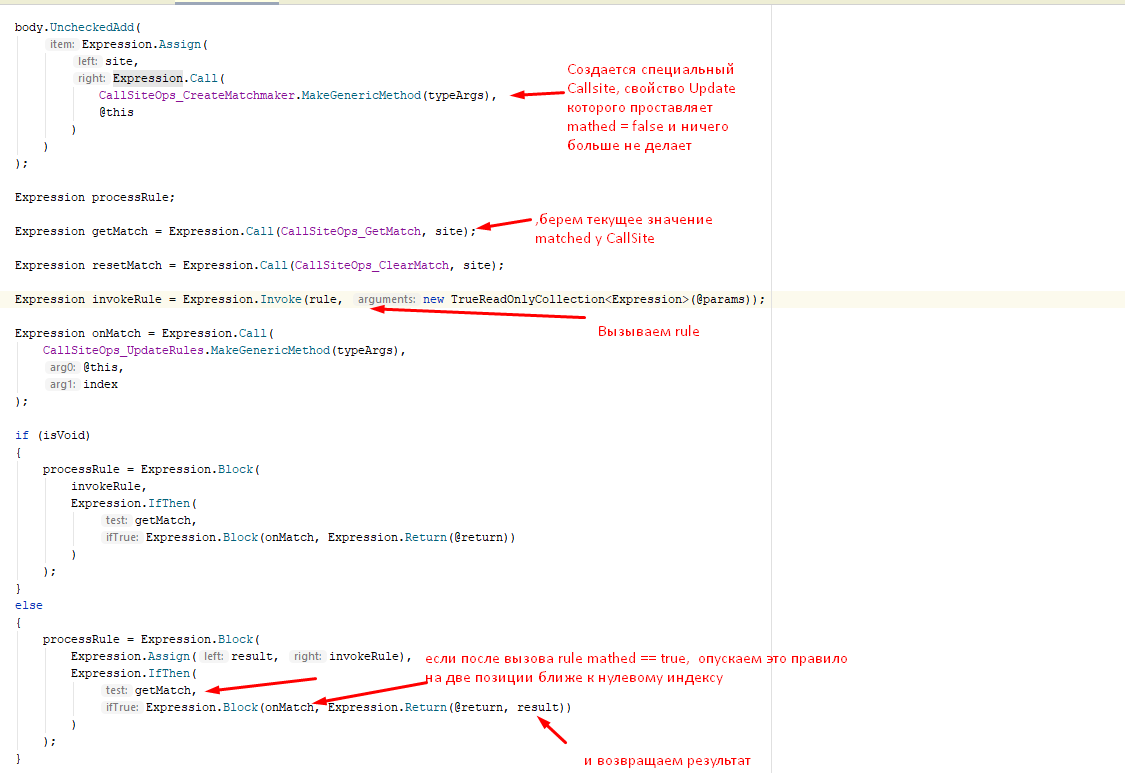
Task: Click the TrueReadOnlyCollection type name
Action: click(528, 299)
